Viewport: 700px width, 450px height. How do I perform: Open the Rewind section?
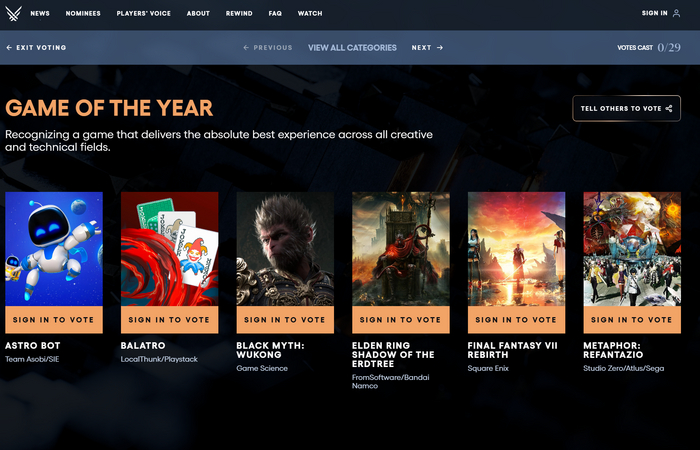tap(239, 13)
